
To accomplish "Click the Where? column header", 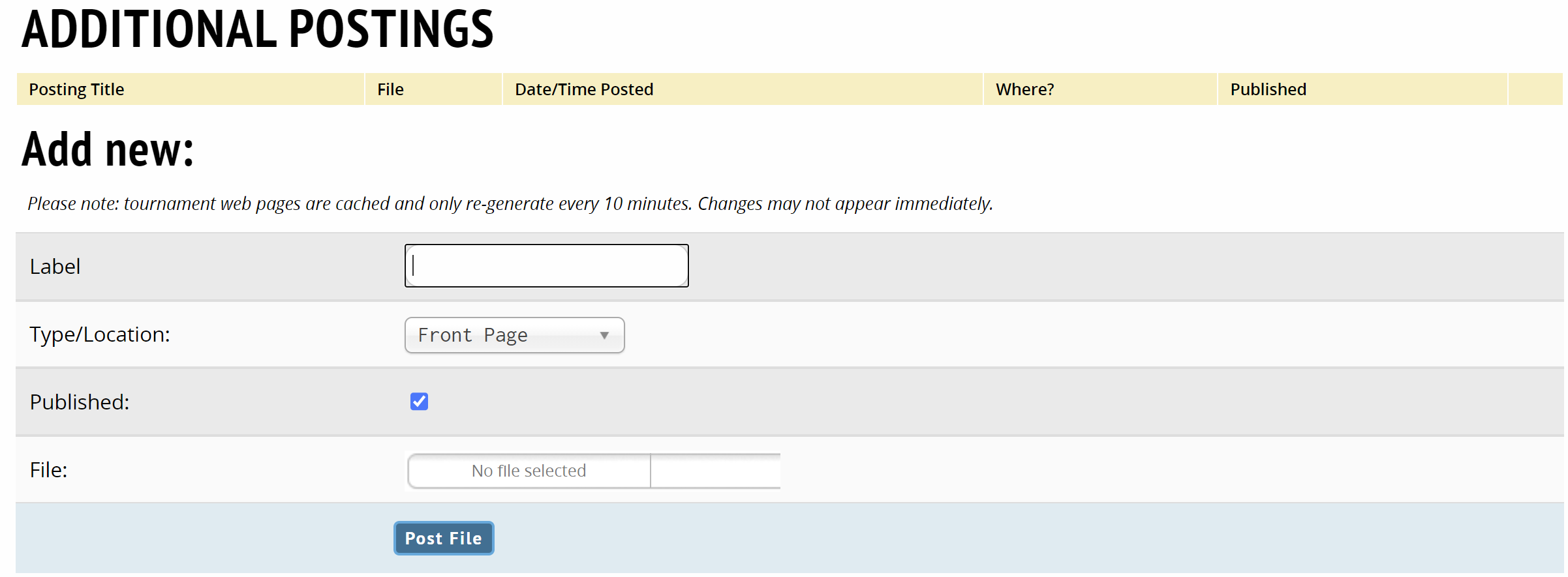I will point(1024,89).
